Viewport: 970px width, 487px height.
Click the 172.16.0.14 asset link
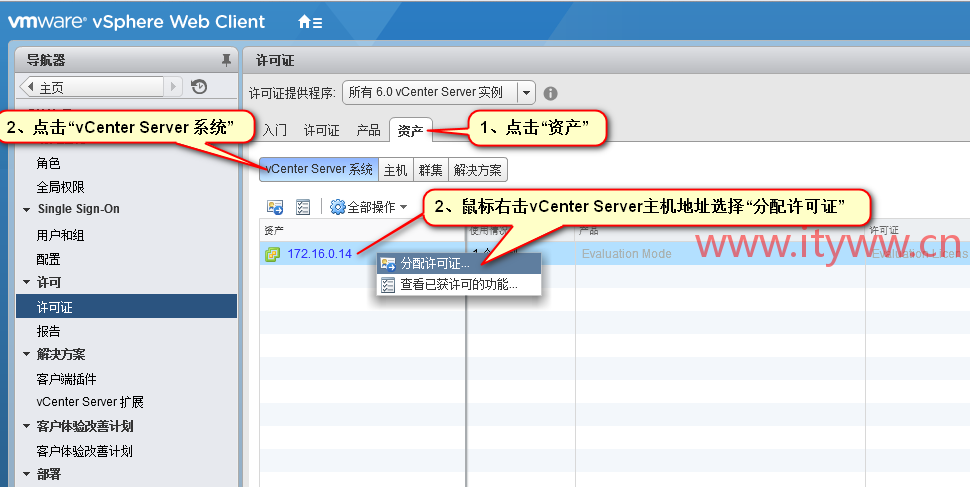click(x=319, y=254)
